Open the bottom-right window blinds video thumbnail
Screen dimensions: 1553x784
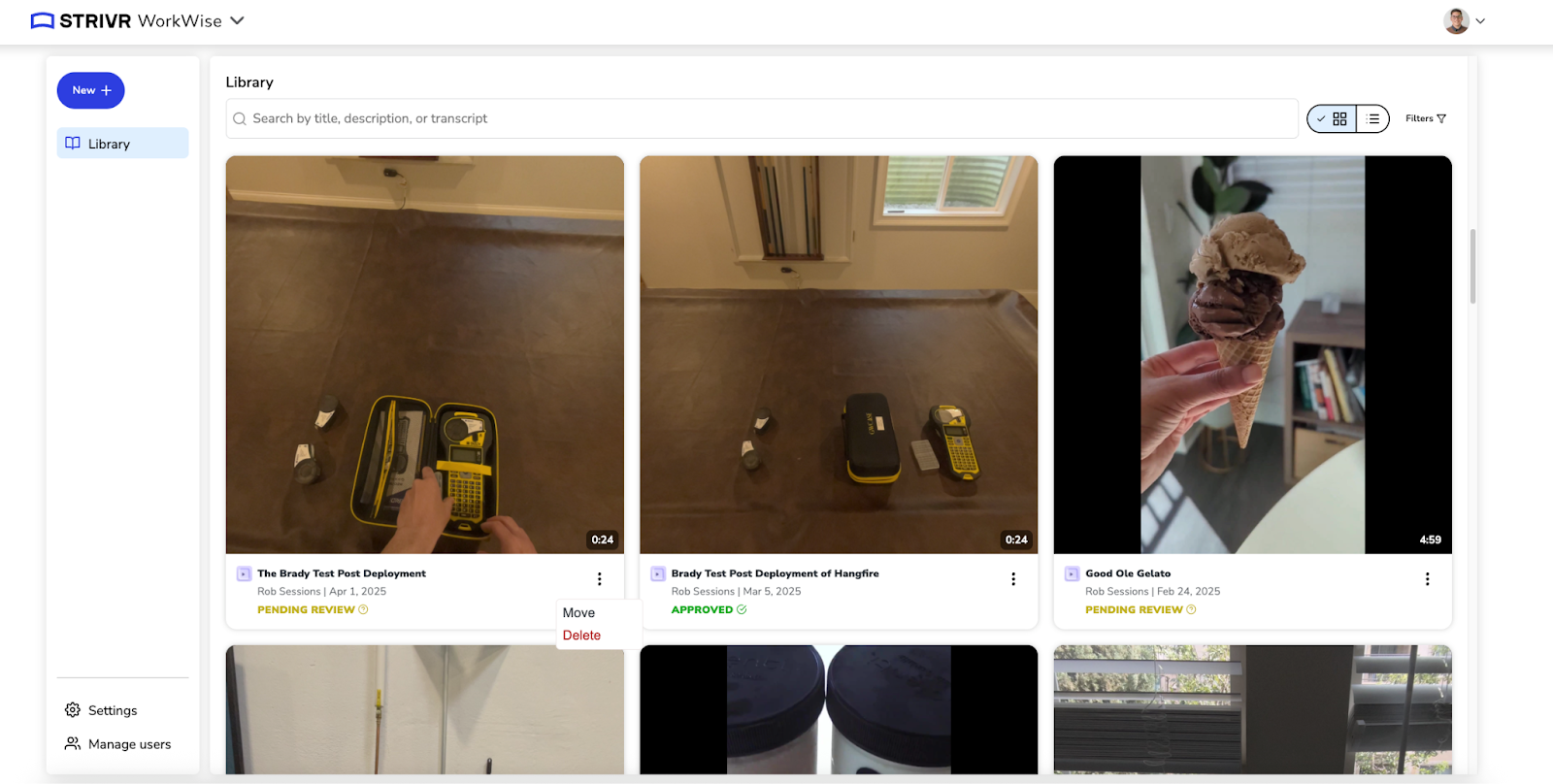point(1253,710)
